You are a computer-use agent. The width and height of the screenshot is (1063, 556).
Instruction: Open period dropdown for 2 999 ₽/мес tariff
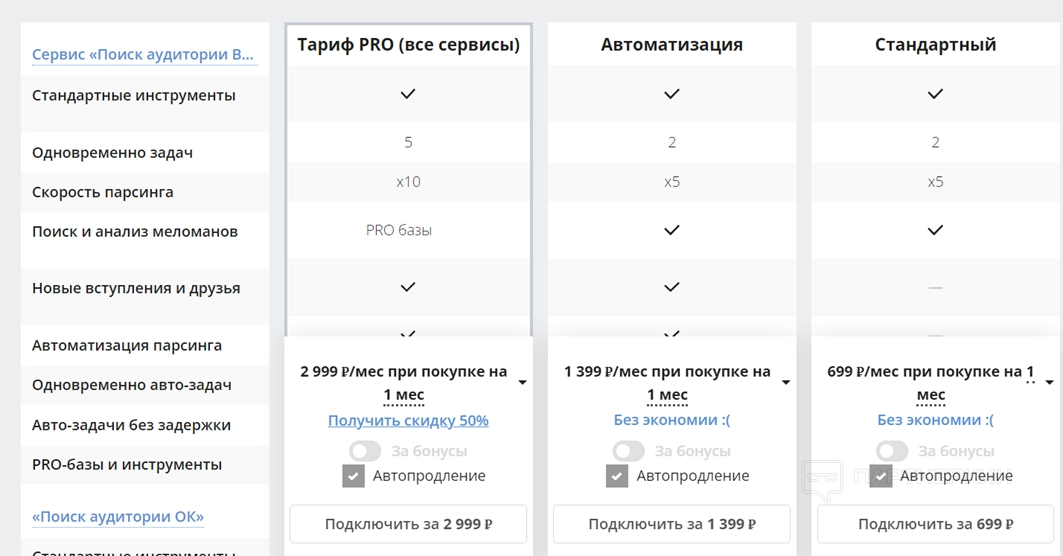(x=522, y=382)
